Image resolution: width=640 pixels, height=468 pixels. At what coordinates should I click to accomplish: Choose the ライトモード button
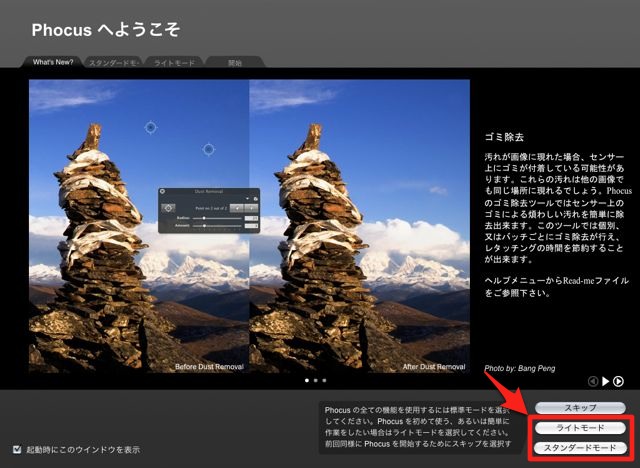pos(580,428)
